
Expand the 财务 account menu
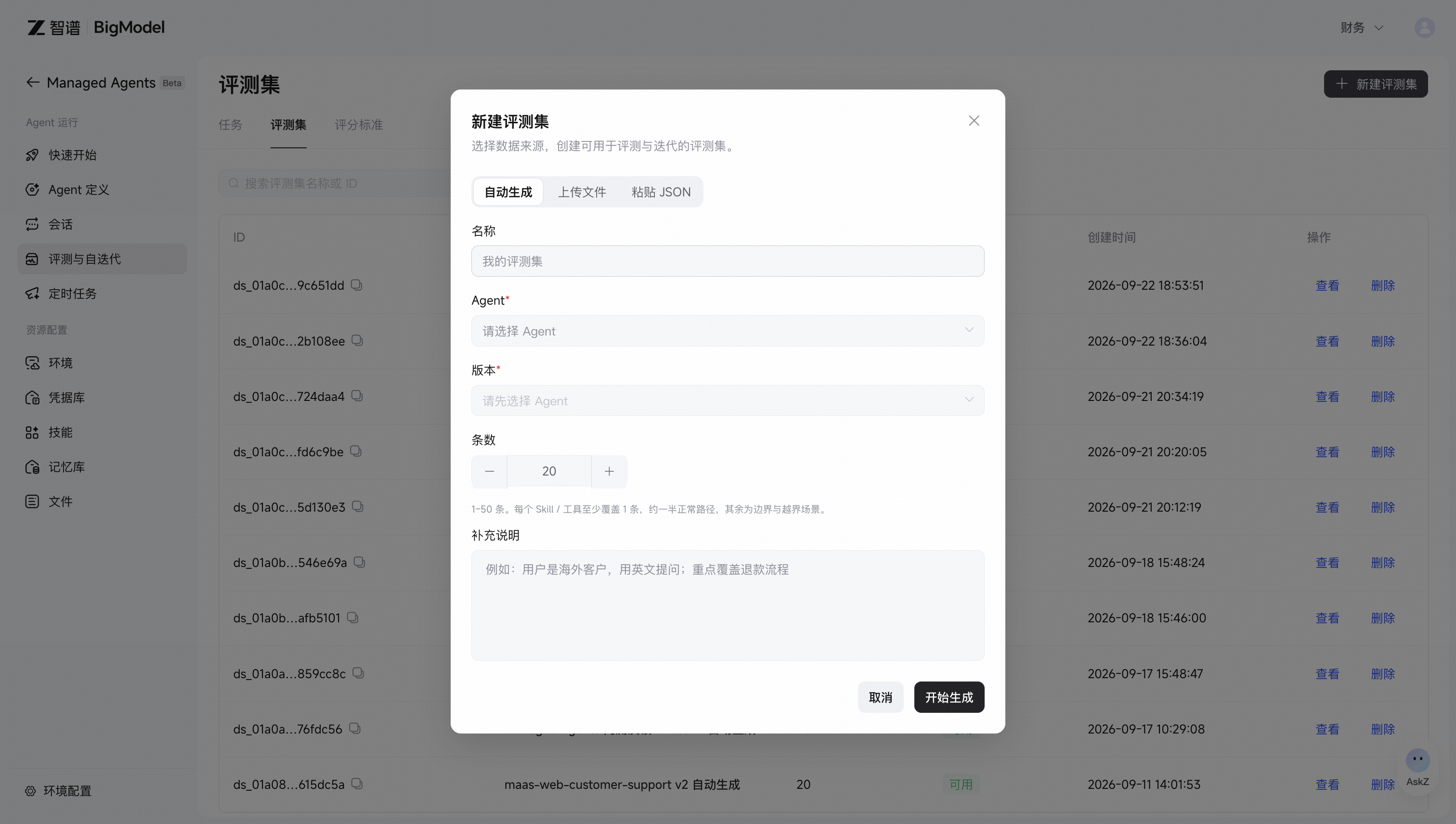tap(1362, 27)
